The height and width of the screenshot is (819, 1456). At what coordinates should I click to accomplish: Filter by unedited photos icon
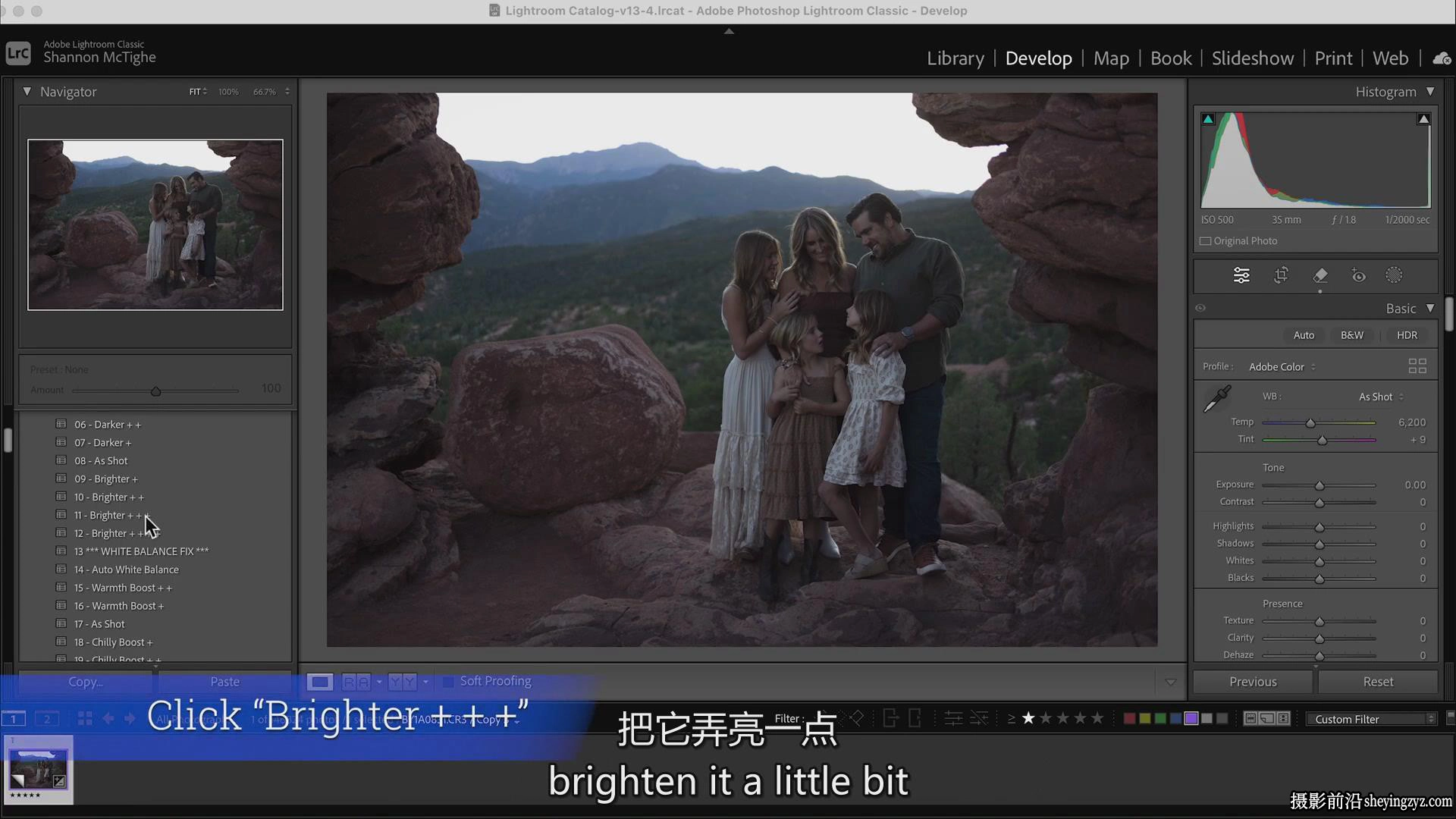(979, 718)
